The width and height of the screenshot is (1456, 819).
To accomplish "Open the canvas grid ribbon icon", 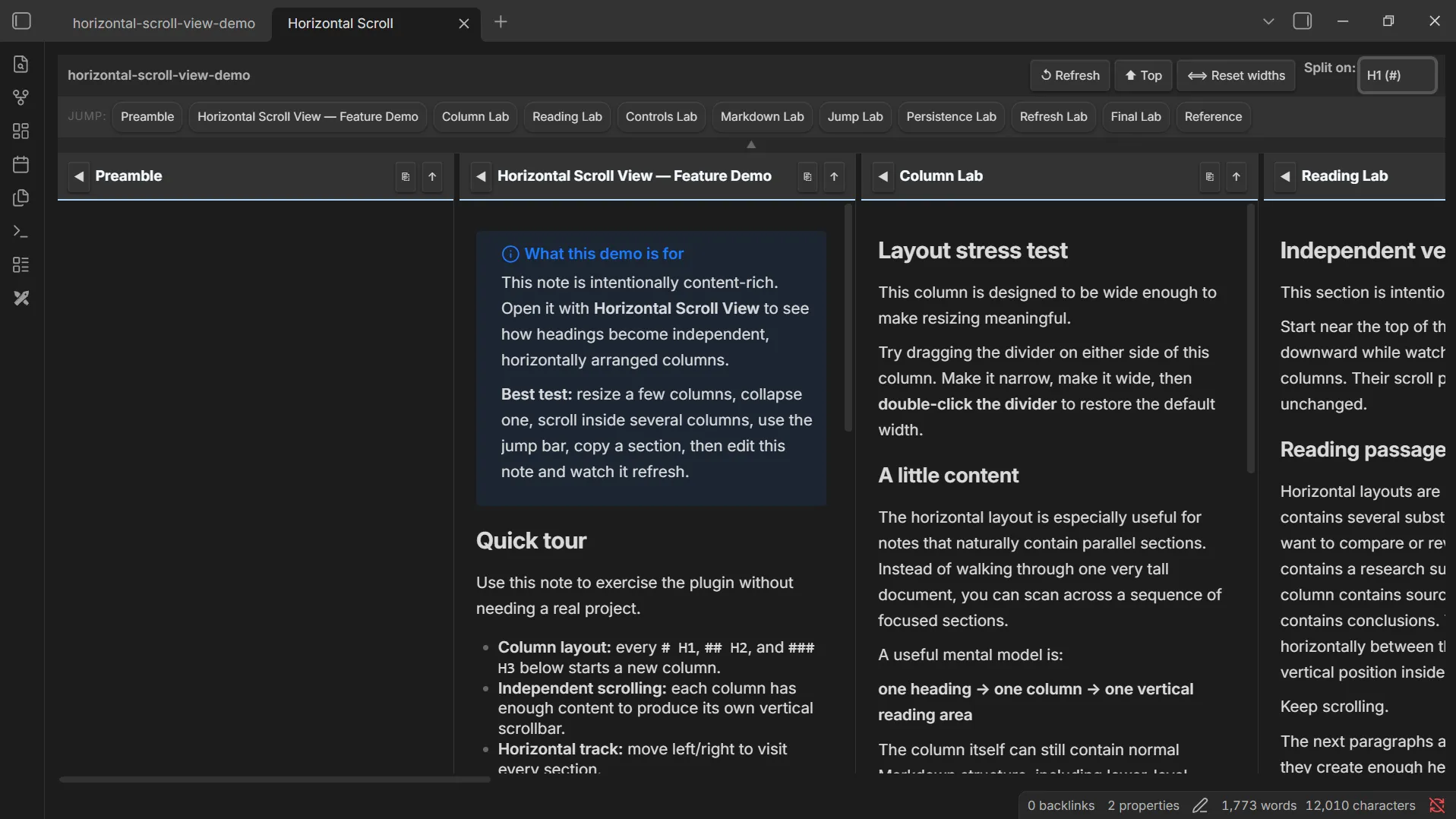I will pos(21,131).
